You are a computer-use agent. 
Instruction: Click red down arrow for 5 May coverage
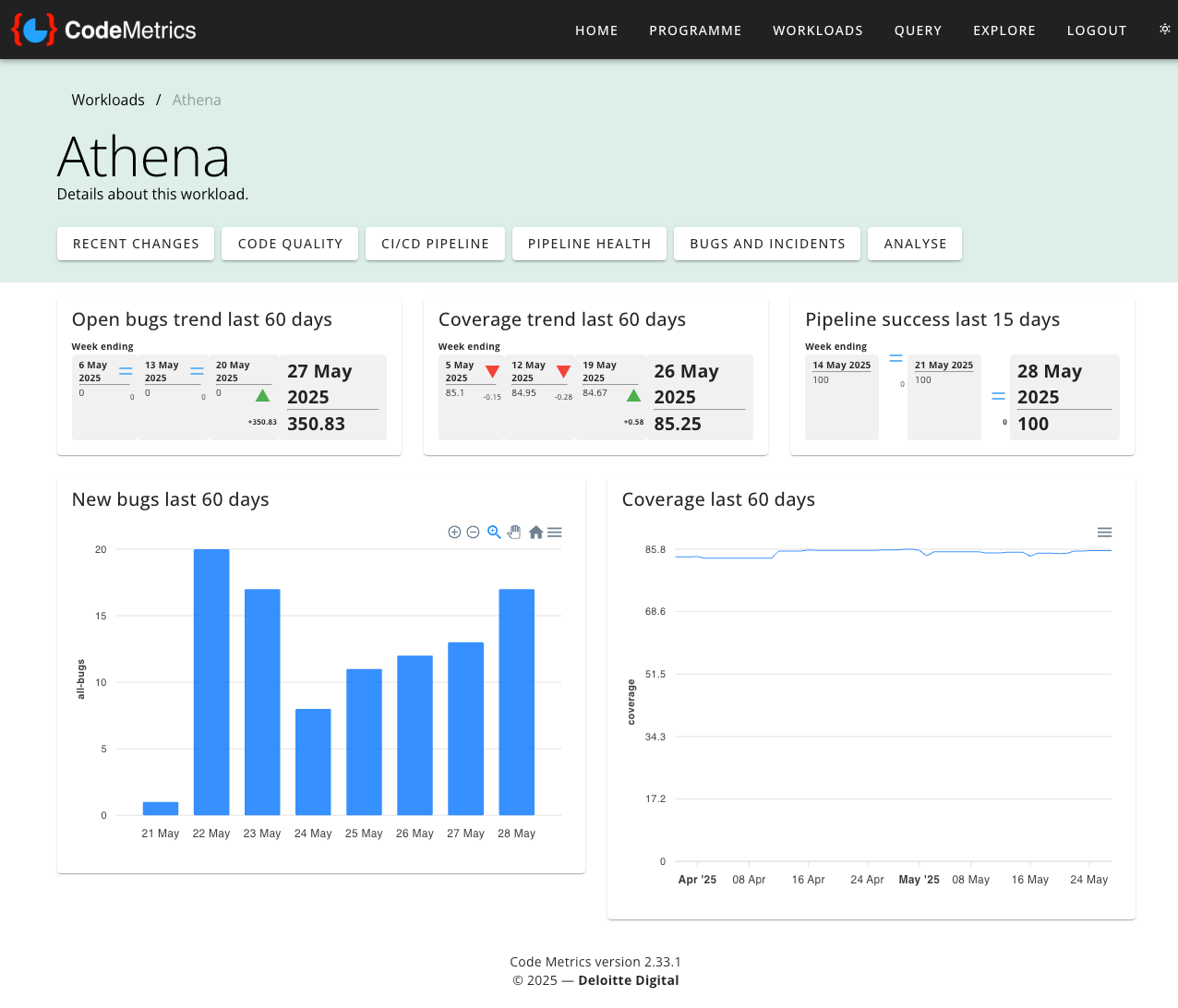tap(492, 372)
